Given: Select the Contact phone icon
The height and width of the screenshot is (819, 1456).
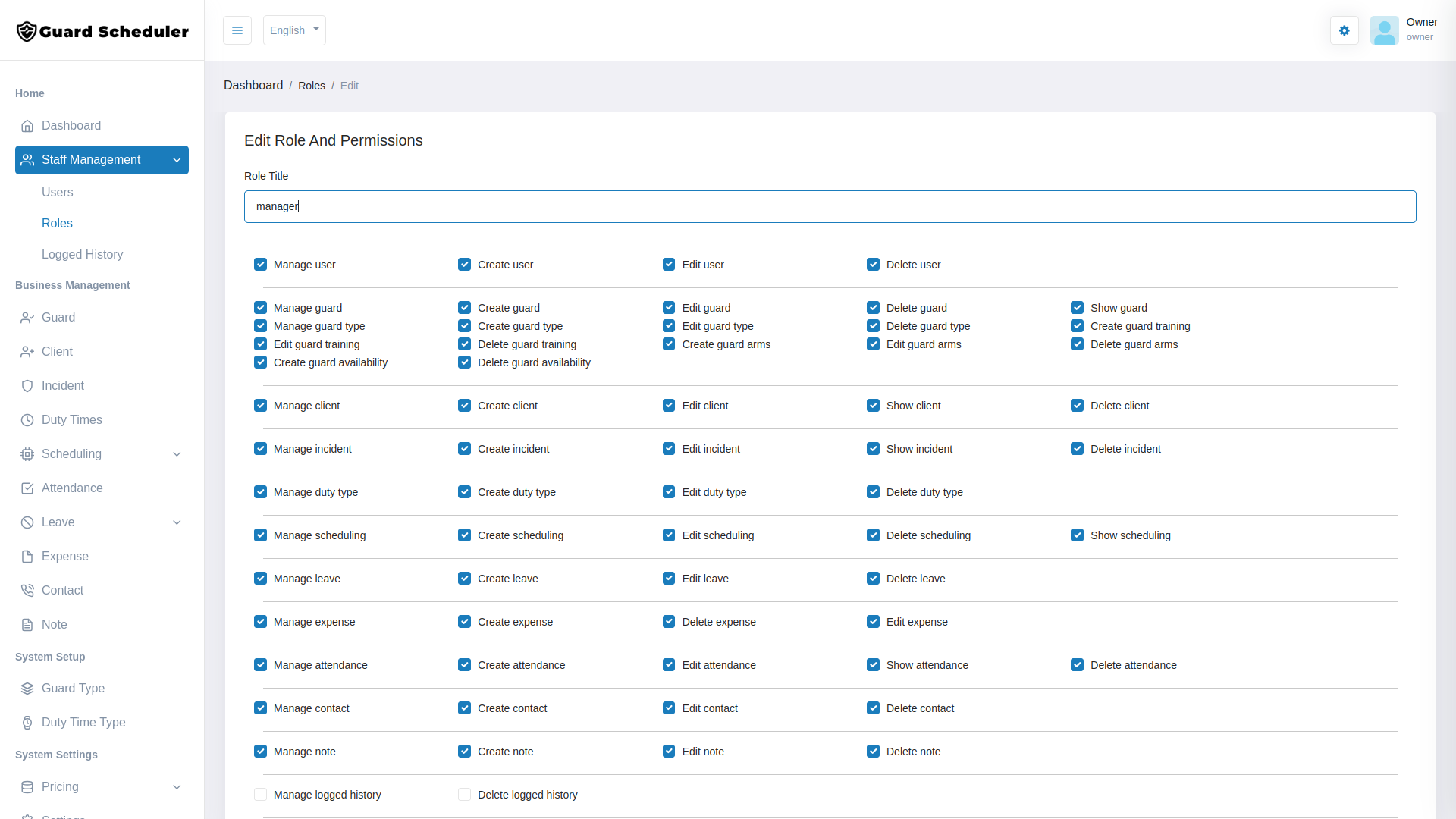Looking at the screenshot, I should [x=27, y=590].
